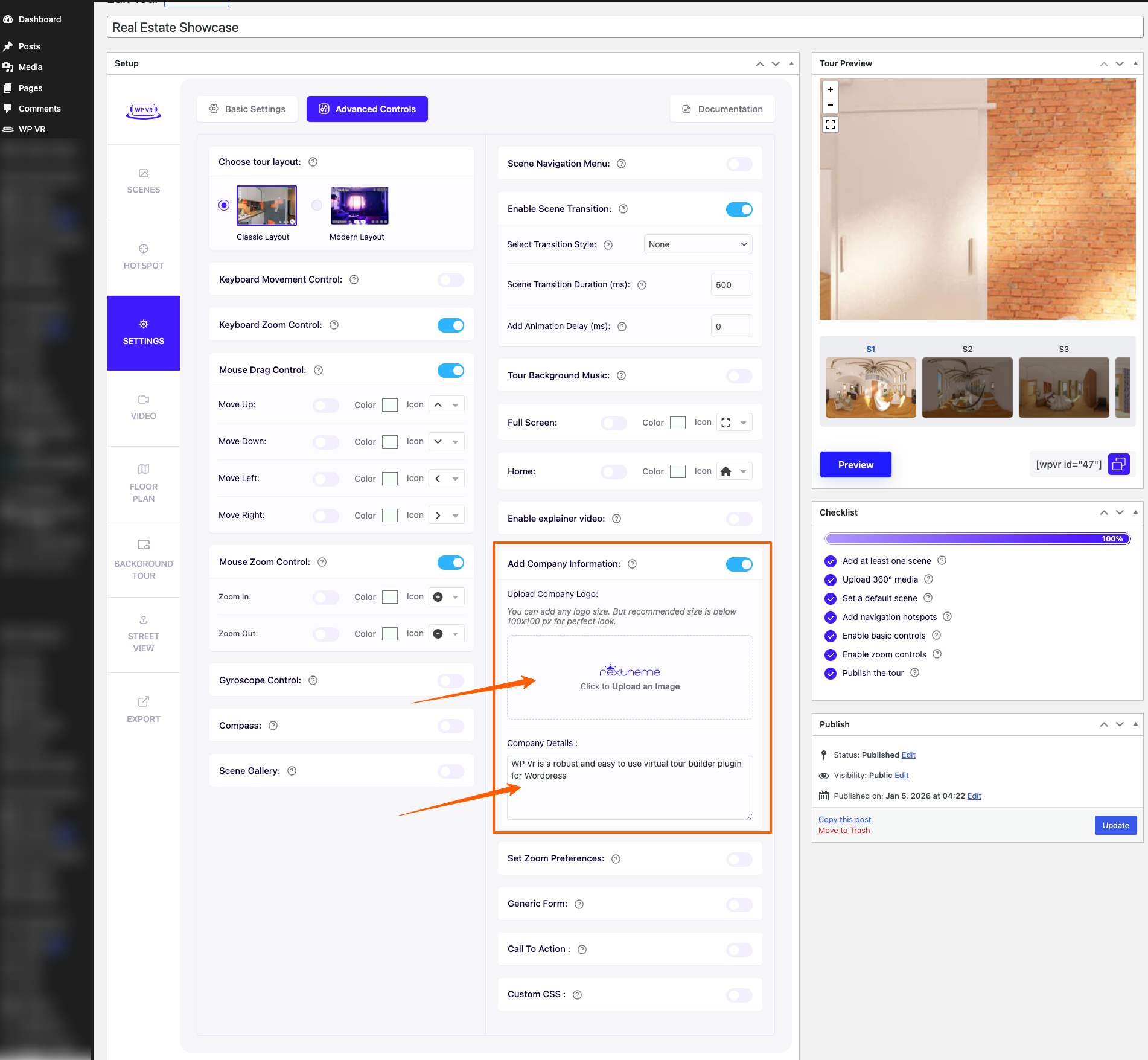Zoom out on the tour preview
The height and width of the screenshot is (1060, 1148).
click(831, 105)
